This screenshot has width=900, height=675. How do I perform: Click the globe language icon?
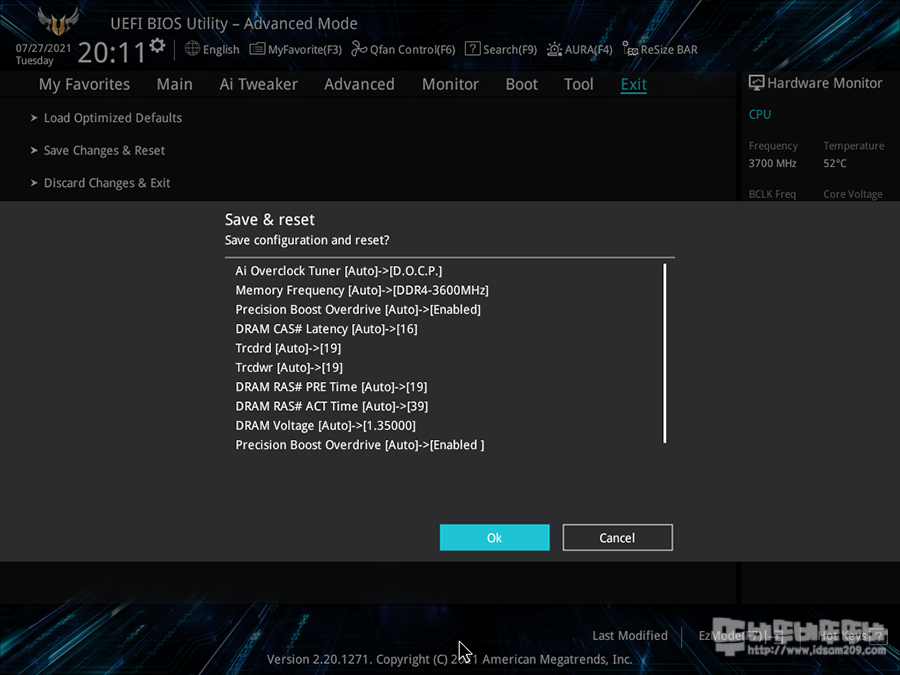click(192, 49)
